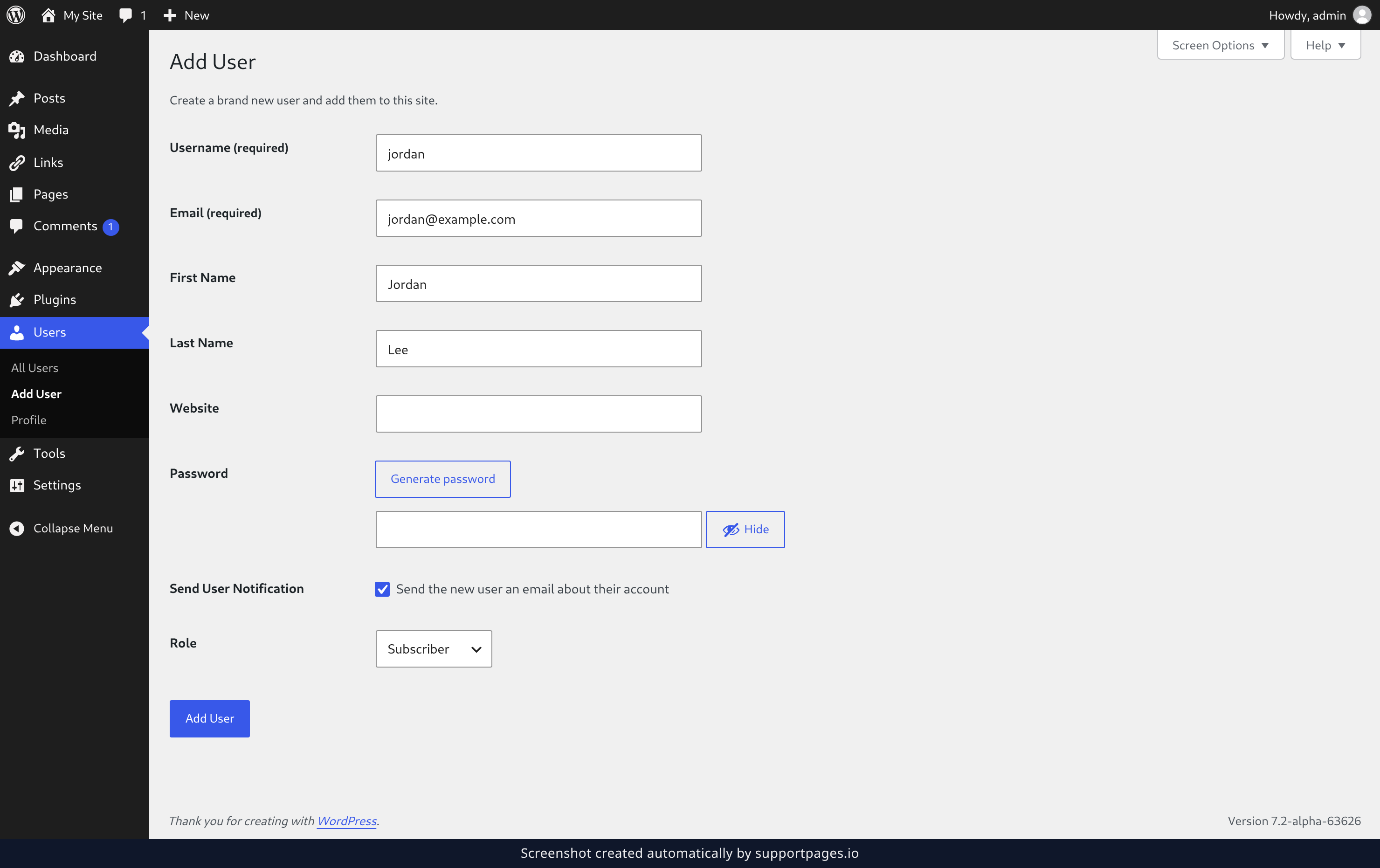Focus the Username input field
This screenshot has height=868, width=1380.
[538, 153]
